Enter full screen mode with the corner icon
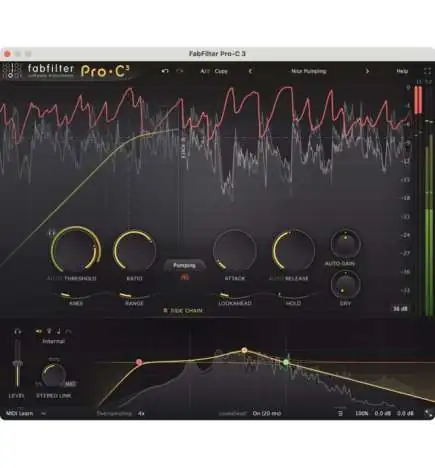435x468 pixels. pos(427,71)
